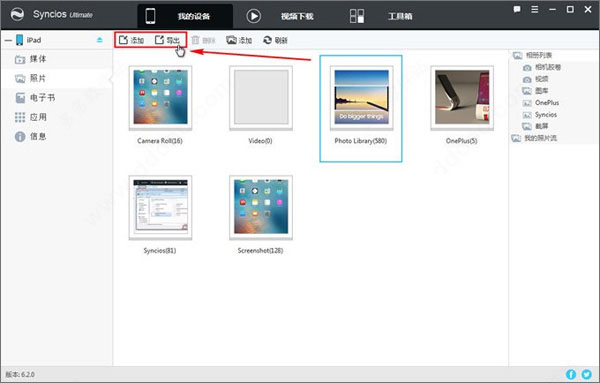Click the play circle icon in header

point(253,16)
